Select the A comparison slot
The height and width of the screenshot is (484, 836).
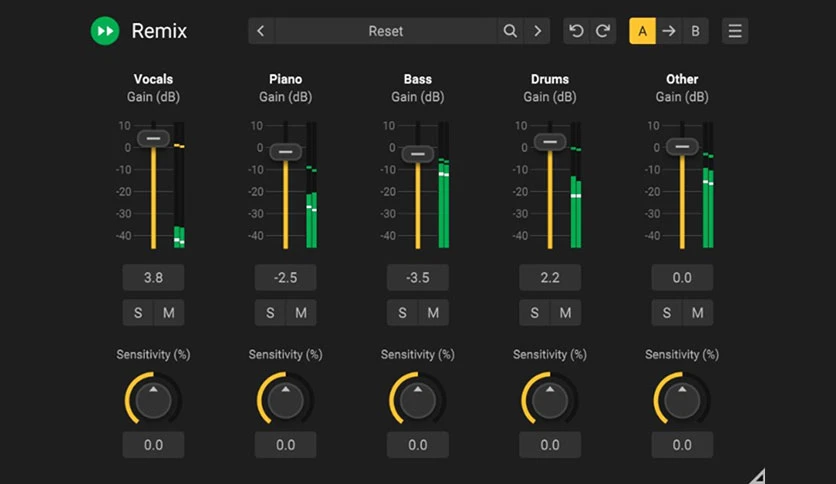pos(642,31)
